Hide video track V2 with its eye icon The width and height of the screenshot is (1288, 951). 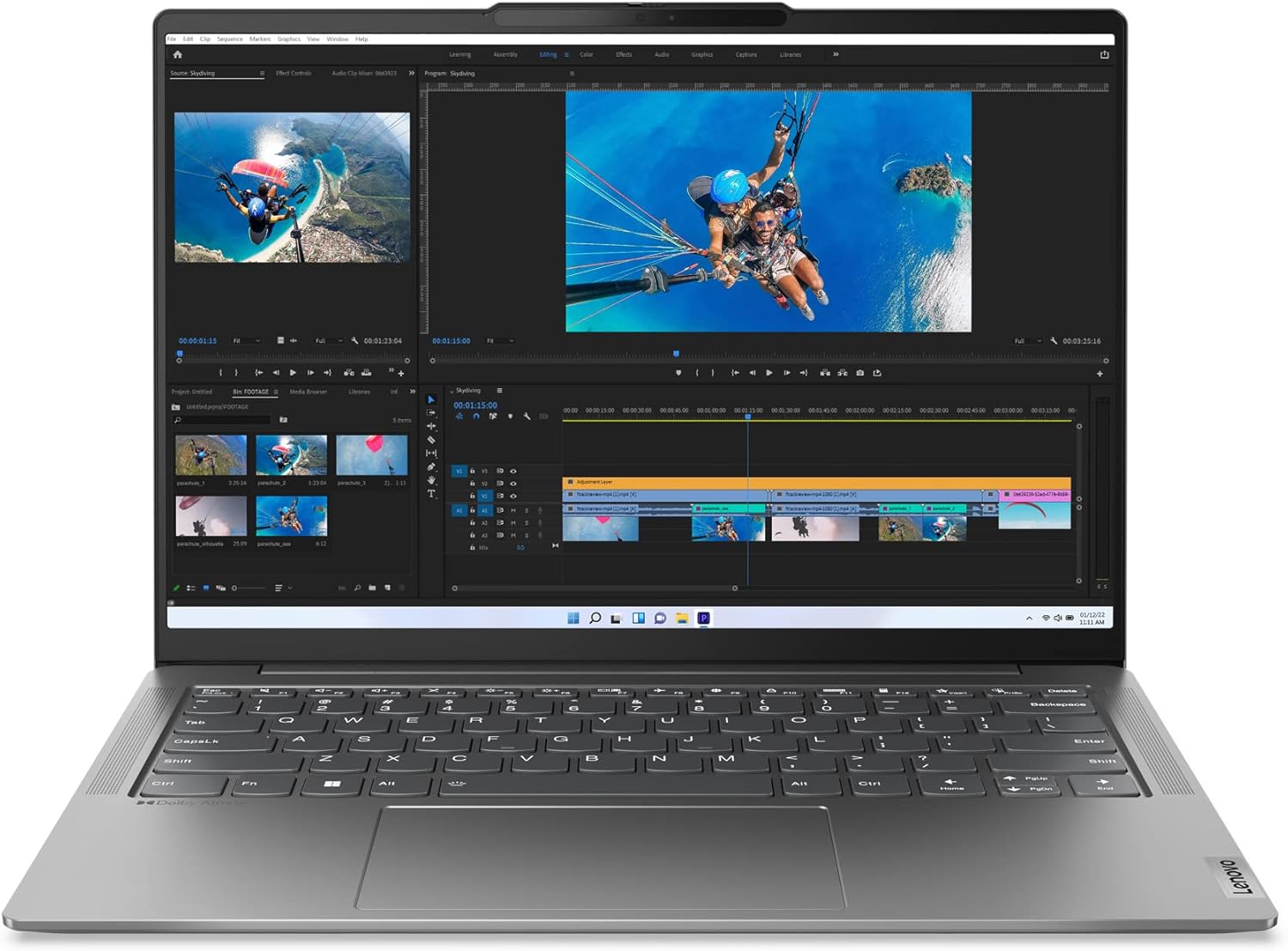click(513, 483)
